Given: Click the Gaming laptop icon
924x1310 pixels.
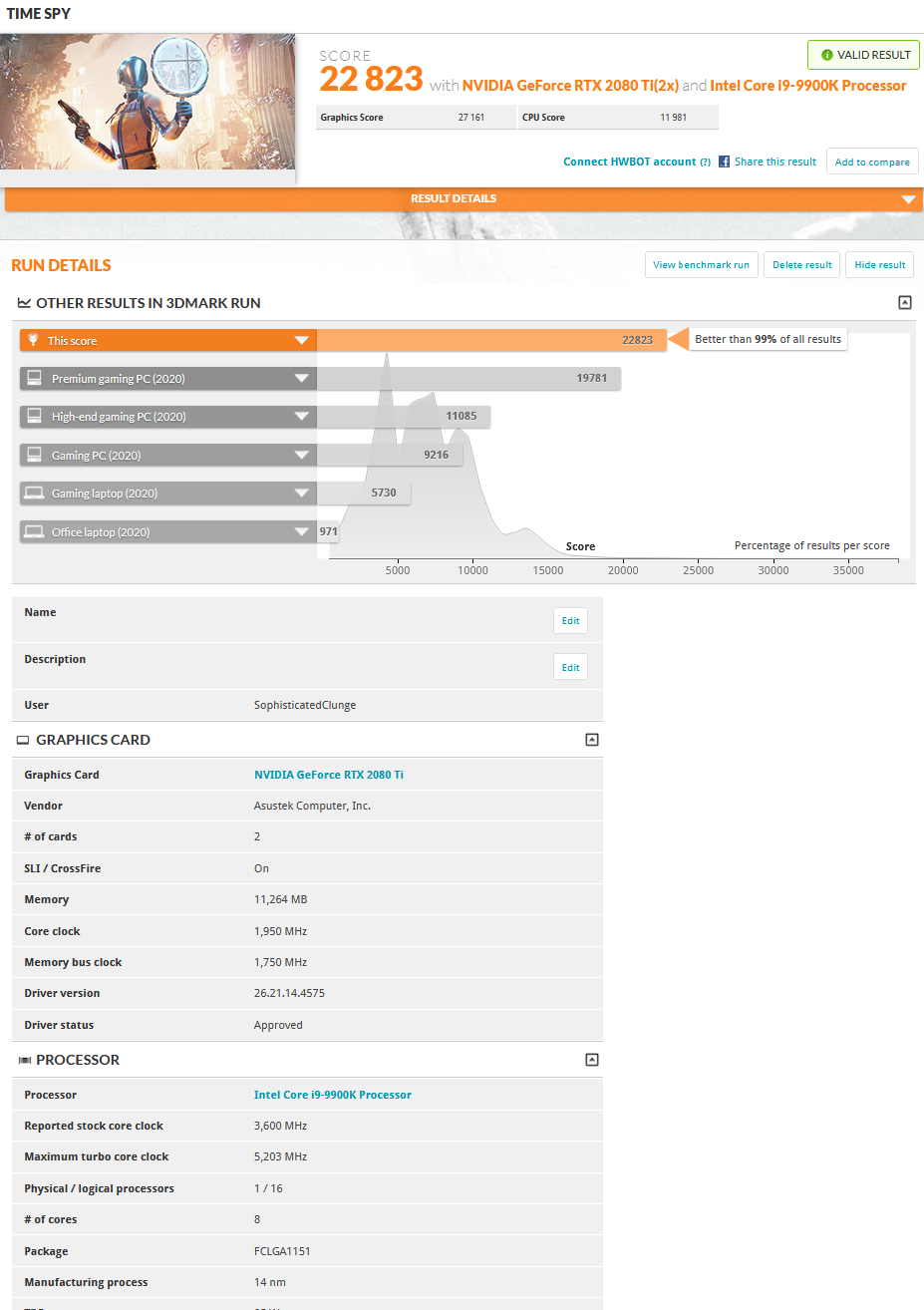Looking at the screenshot, I should pyautogui.click(x=34, y=492).
